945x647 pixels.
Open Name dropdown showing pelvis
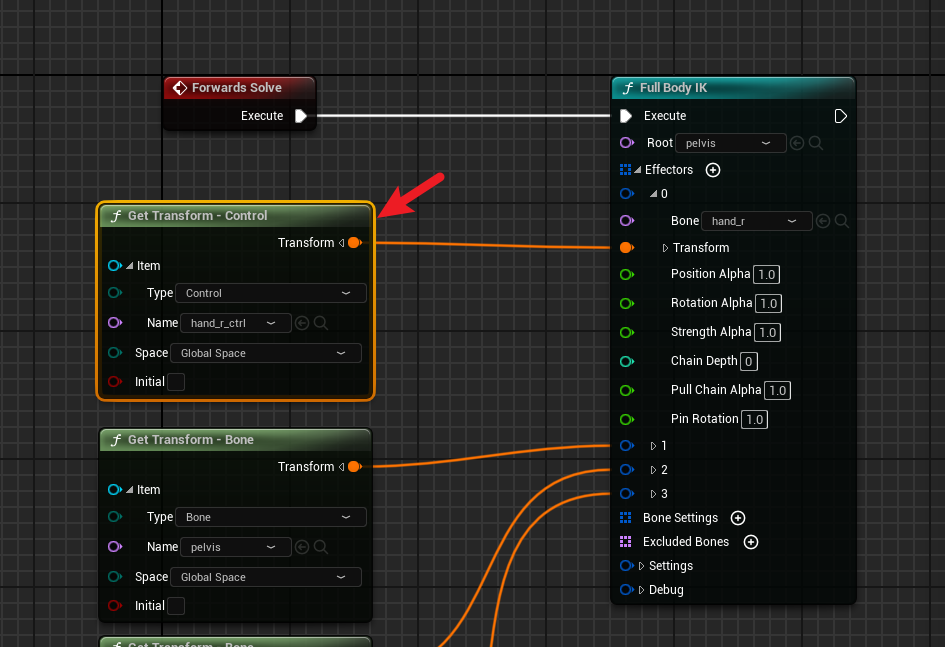(x=236, y=548)
